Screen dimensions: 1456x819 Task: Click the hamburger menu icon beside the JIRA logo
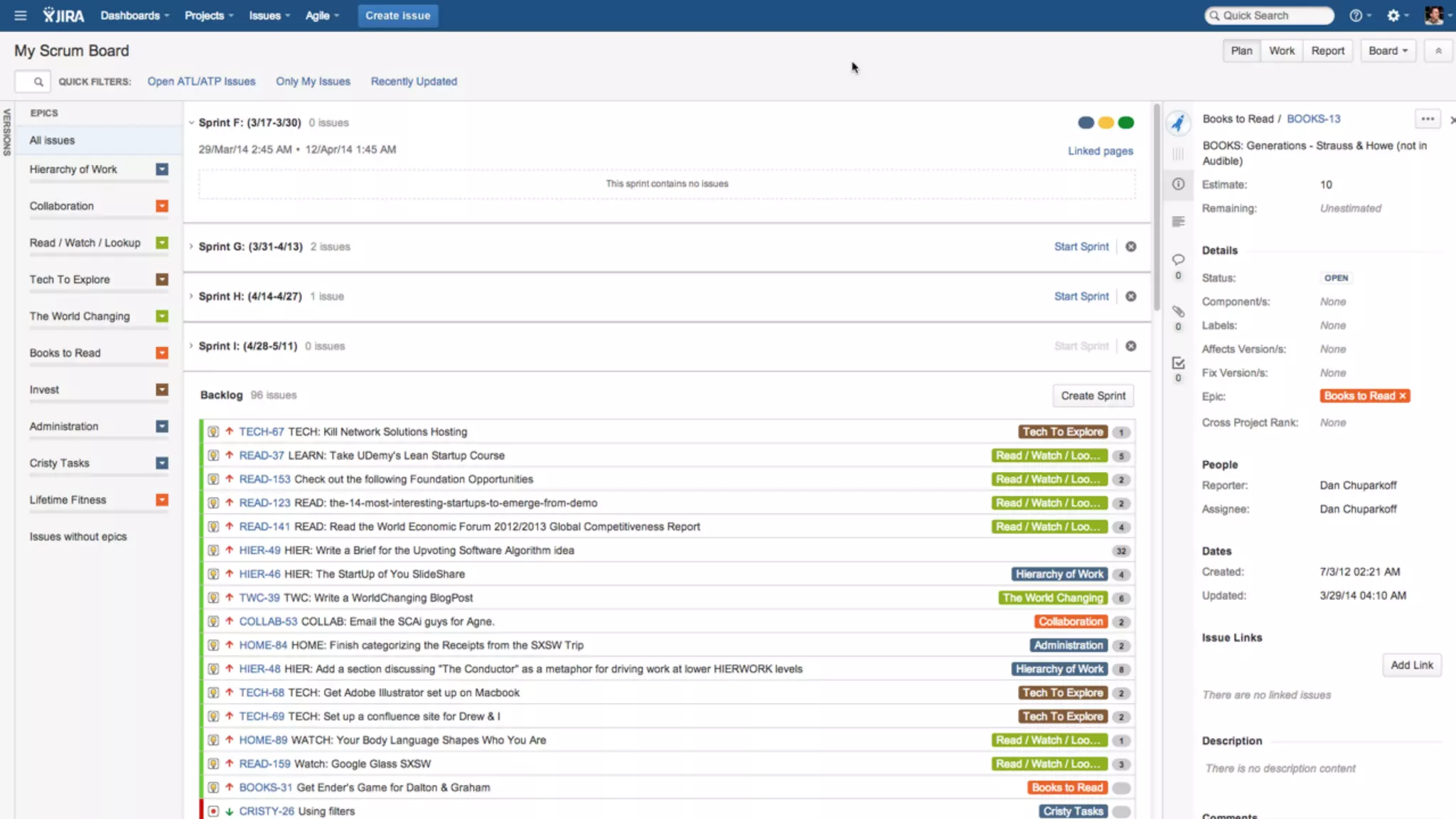click(20, 15)
